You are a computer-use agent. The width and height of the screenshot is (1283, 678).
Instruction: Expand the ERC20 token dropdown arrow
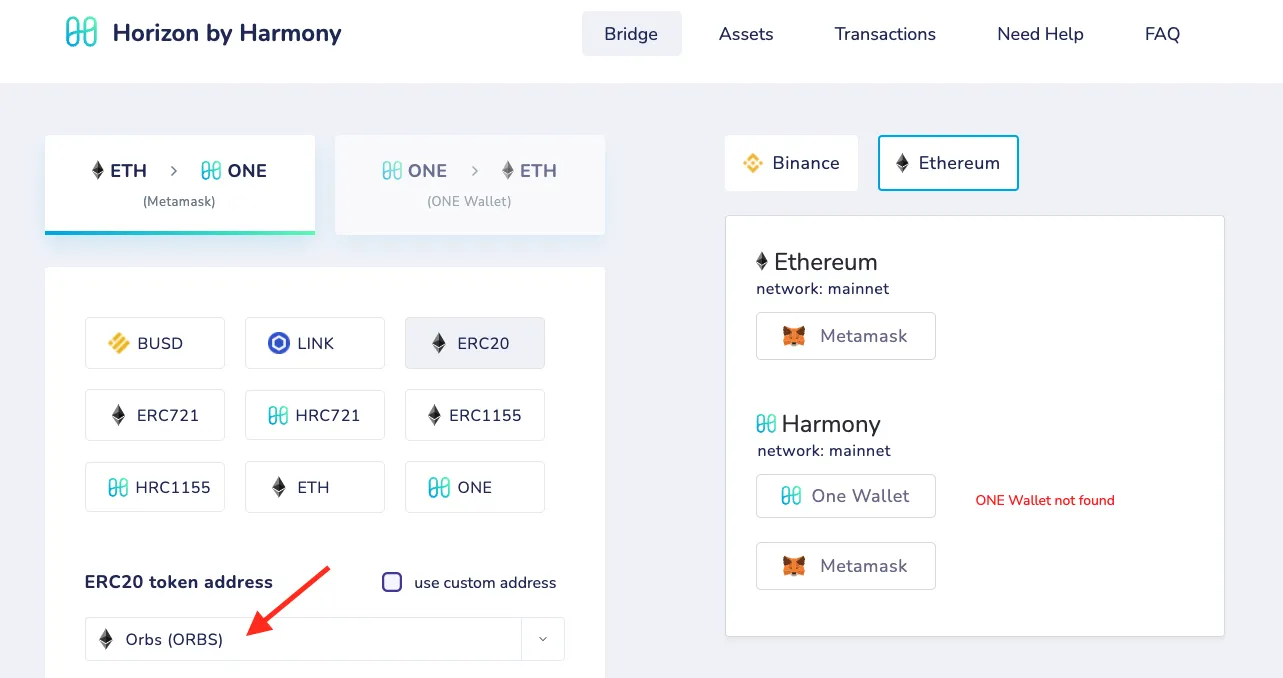coord(543,639)
